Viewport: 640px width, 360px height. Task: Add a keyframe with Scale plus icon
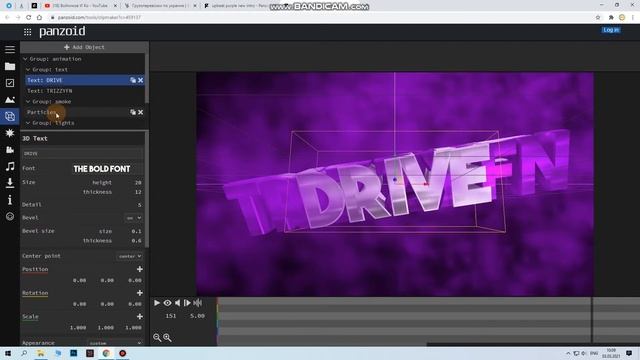pyautogui.click(x=140, y=317)
